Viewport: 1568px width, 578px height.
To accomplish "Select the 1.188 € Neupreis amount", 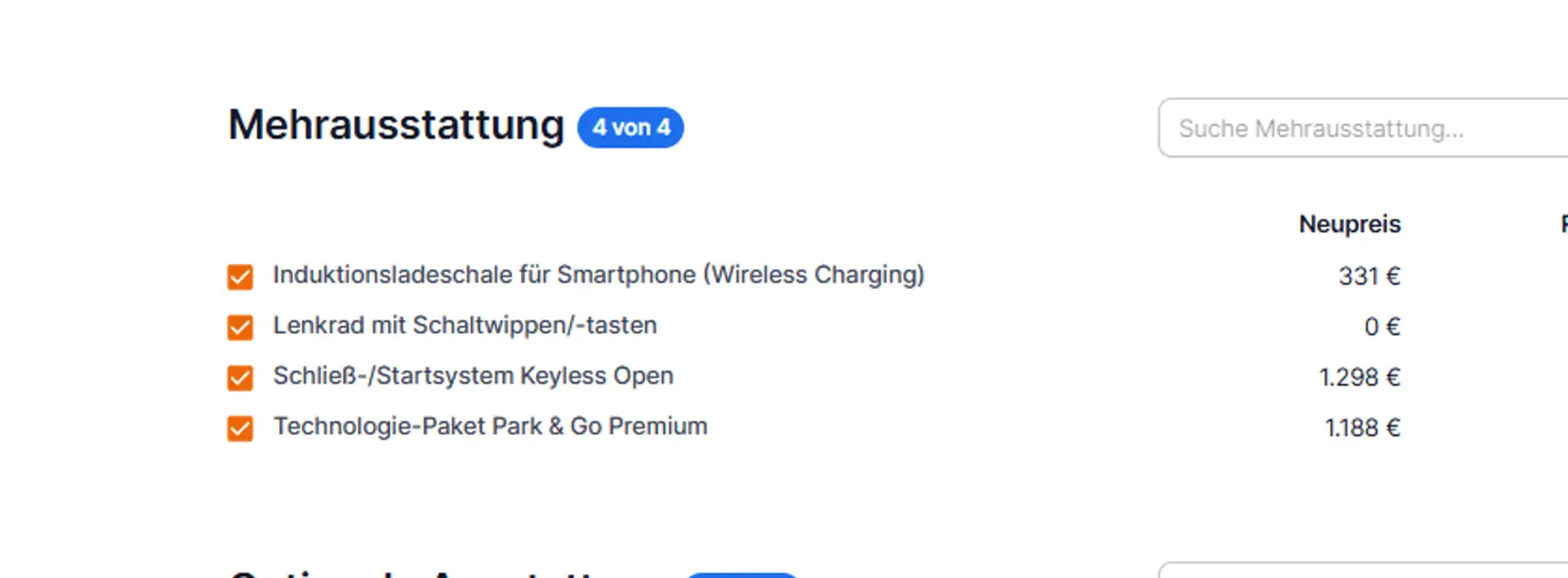I will click(1362, 429).
